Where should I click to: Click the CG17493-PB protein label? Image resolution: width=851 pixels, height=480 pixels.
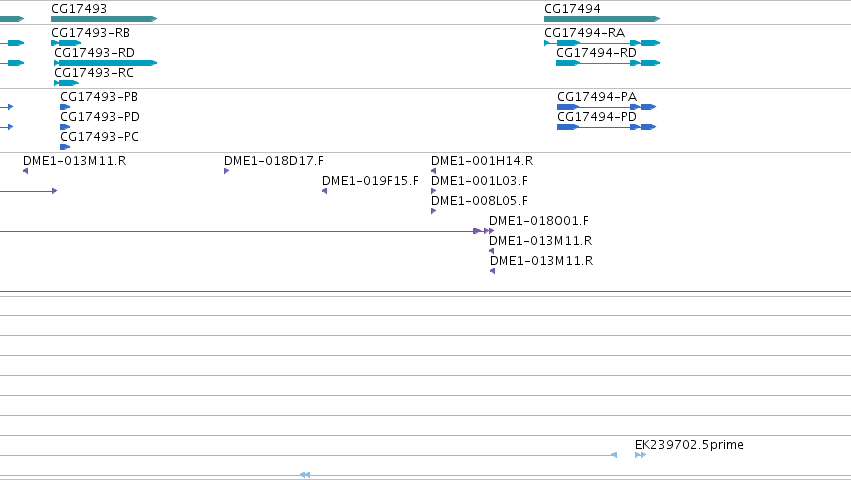[99, 97]
